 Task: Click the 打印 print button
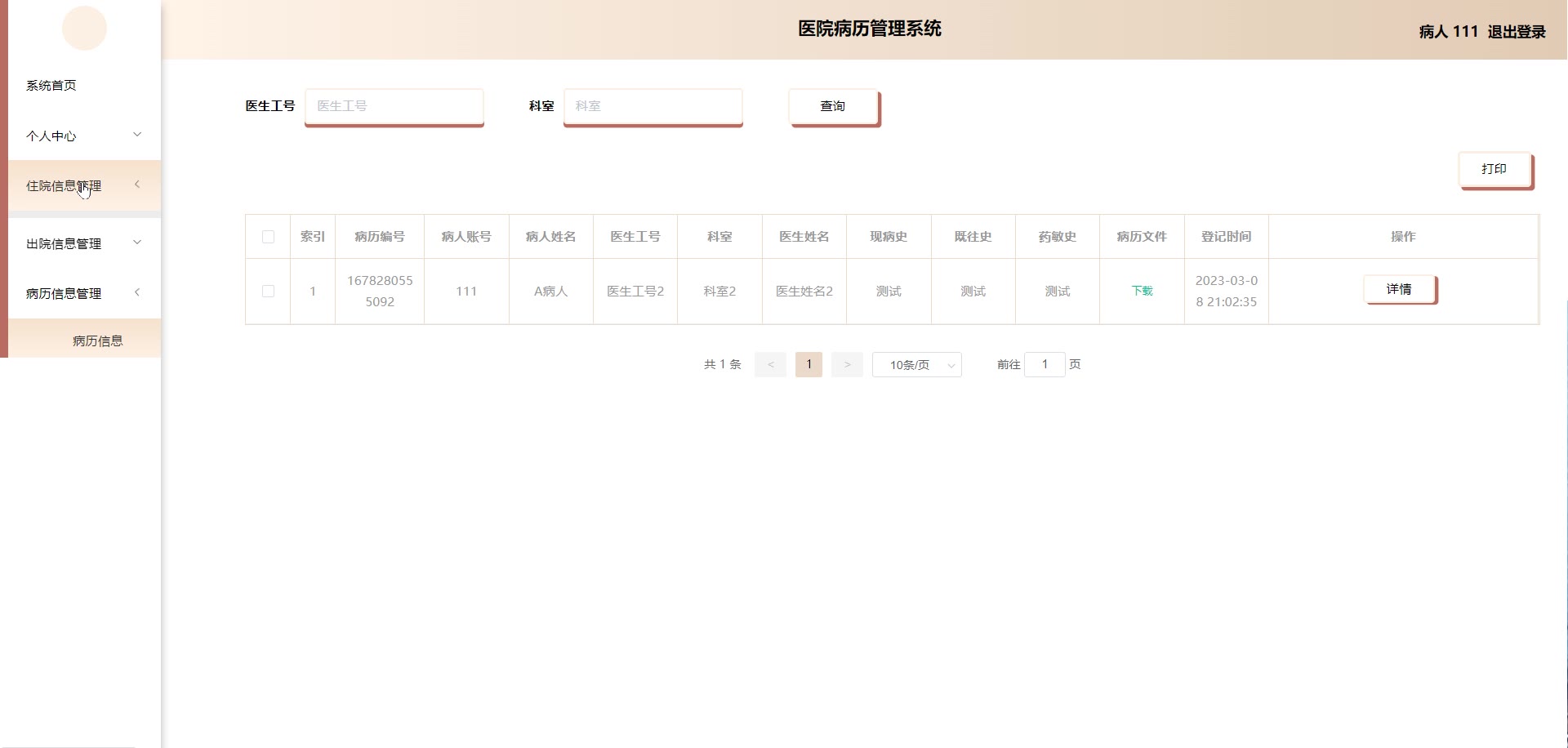click(1494, 169)
